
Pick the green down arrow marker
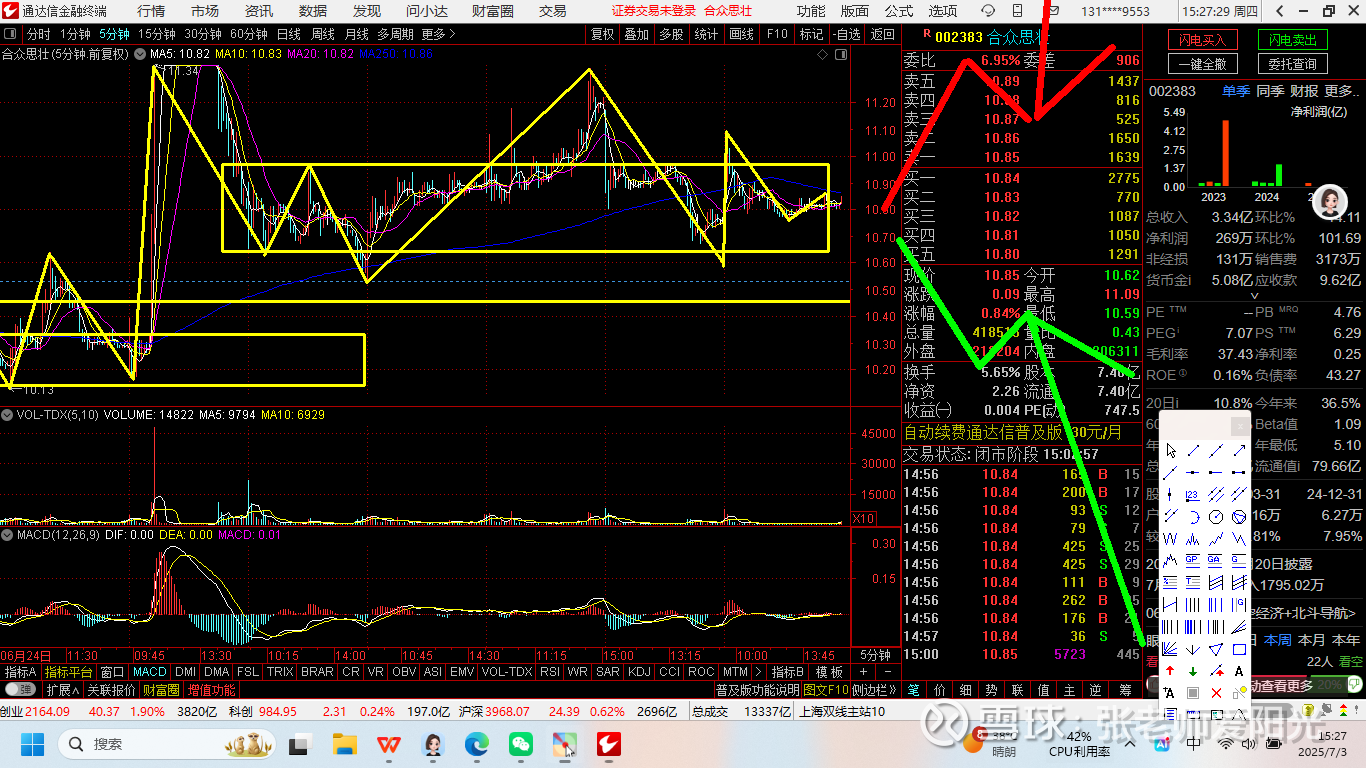tap(1193, 671)
